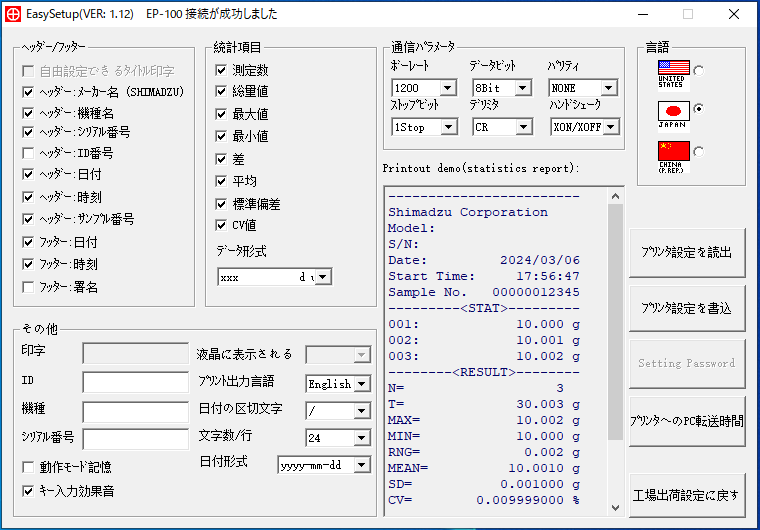Image resolution: width=760 pixels, height=530 pixels.
Task: Open デリミタ dropdown showing CR
Action: pos(502,127)
